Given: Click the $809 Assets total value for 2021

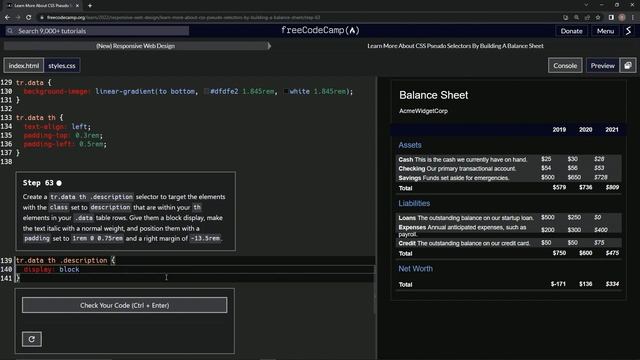Looking at the screenshot, I should pos(612,187).
